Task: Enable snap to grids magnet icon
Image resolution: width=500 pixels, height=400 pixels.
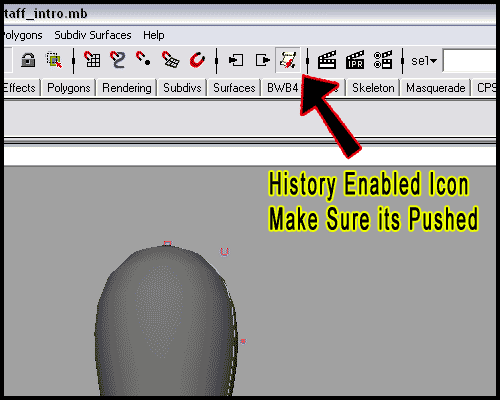Action: click(x=92, y=60)
